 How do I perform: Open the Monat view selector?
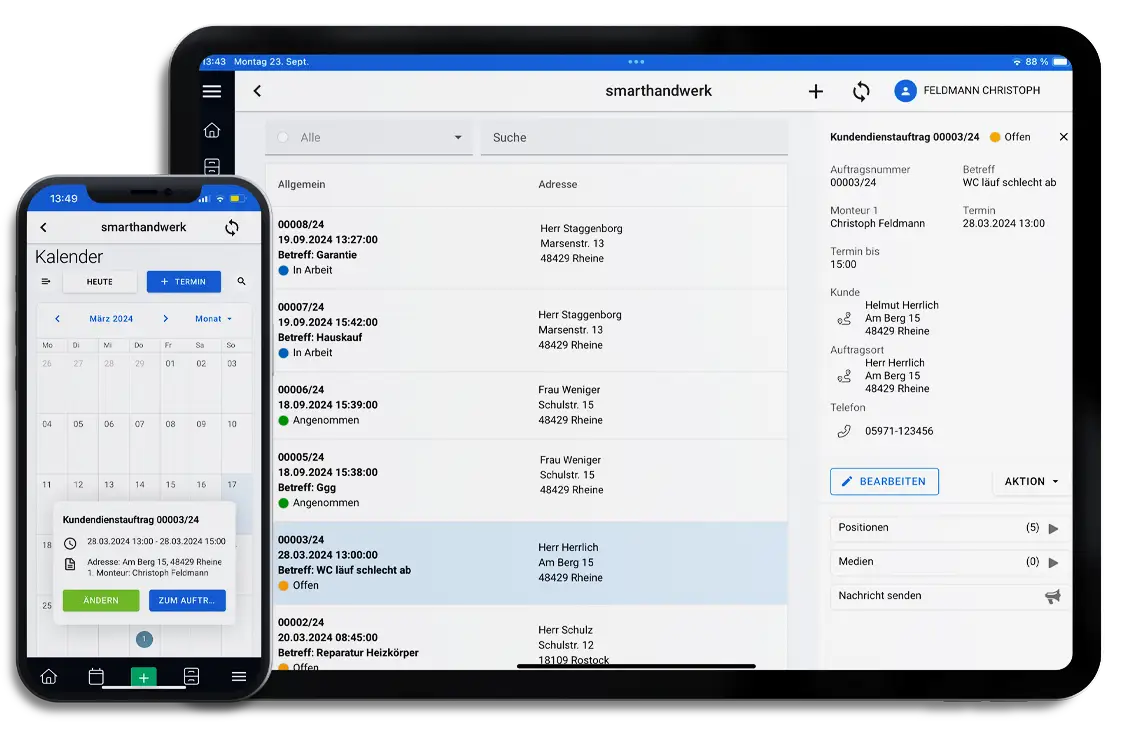point(213,319)
